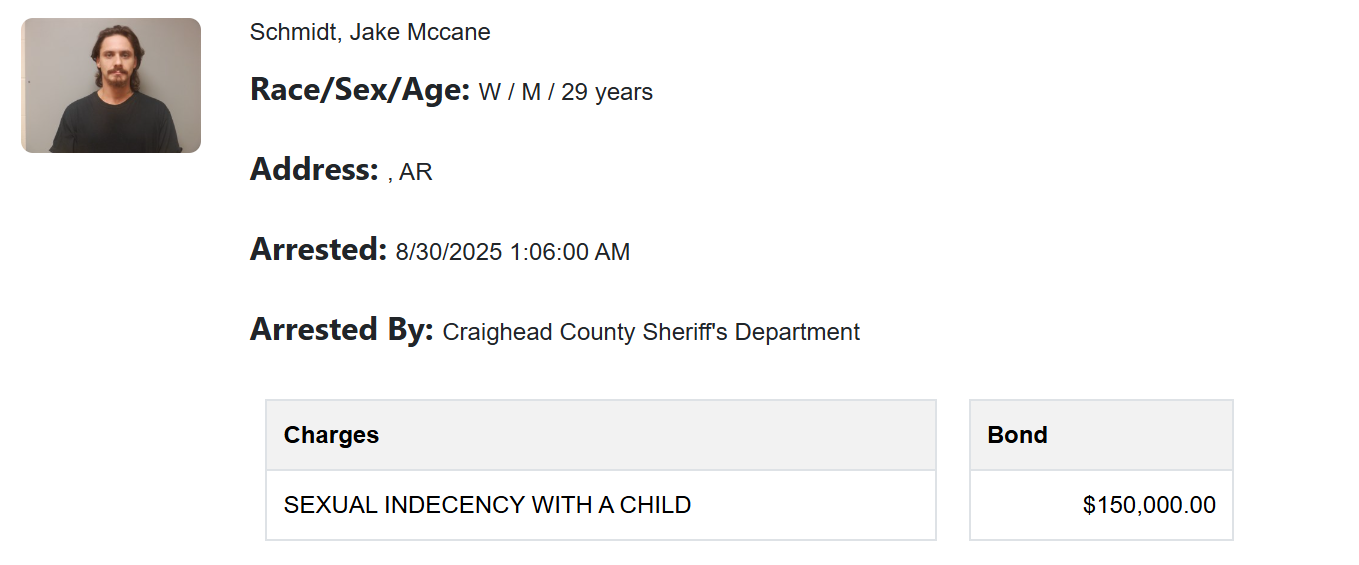Select the Address label

tap(314, 170)
